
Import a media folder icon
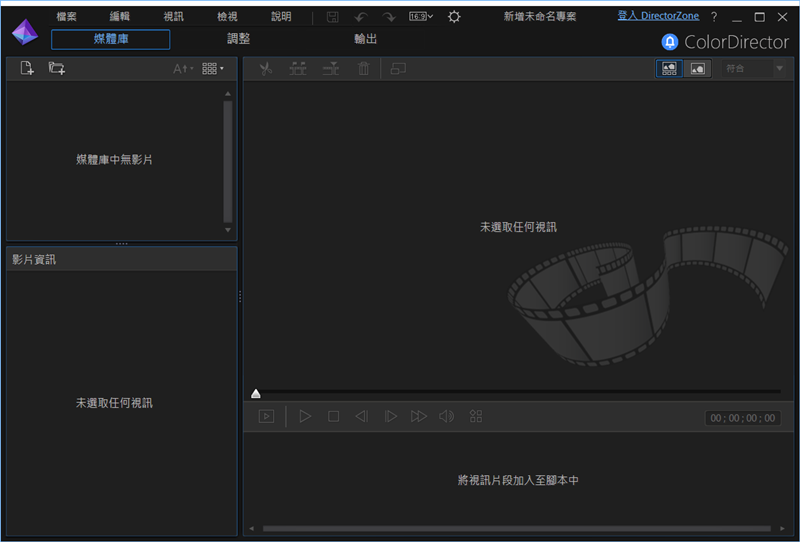click(x=57, y=68)
